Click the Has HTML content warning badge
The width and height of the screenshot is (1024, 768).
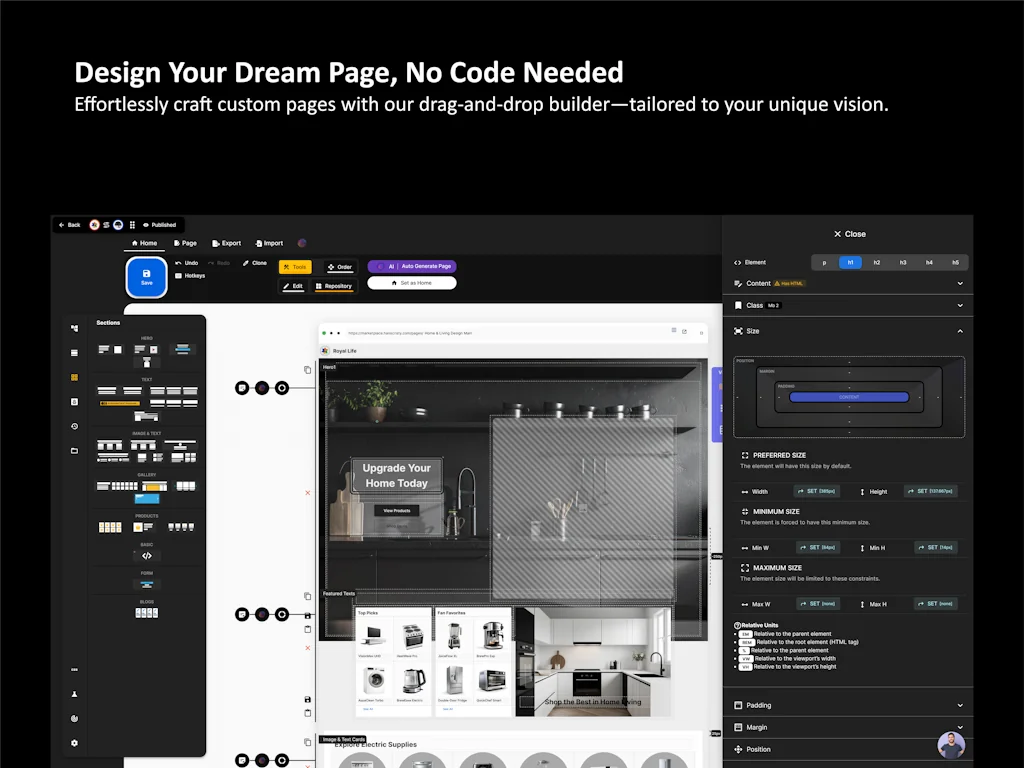[790, 283]
